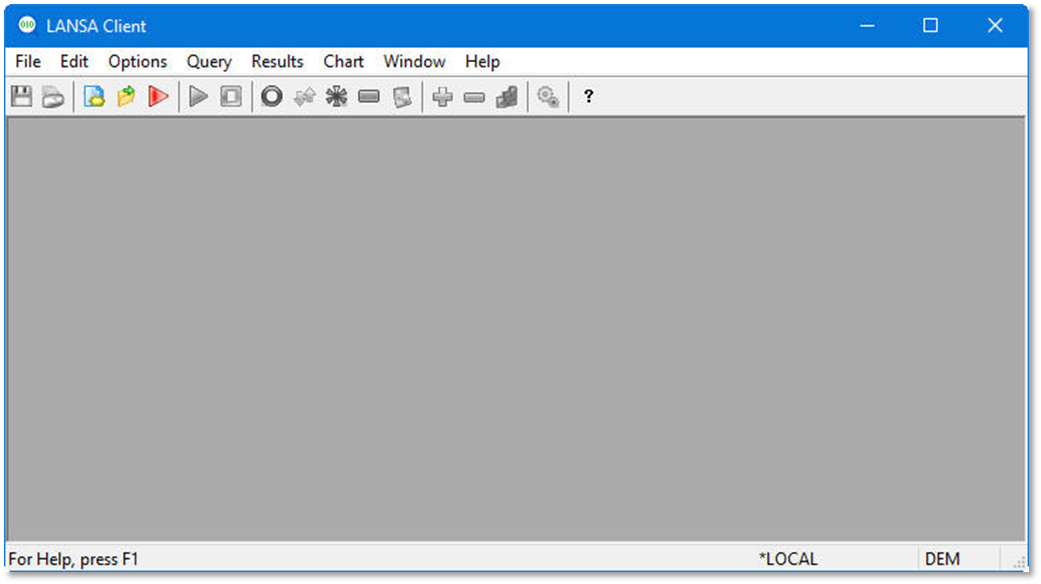Click the 'For Help, press F1' status text

[73, 559]
